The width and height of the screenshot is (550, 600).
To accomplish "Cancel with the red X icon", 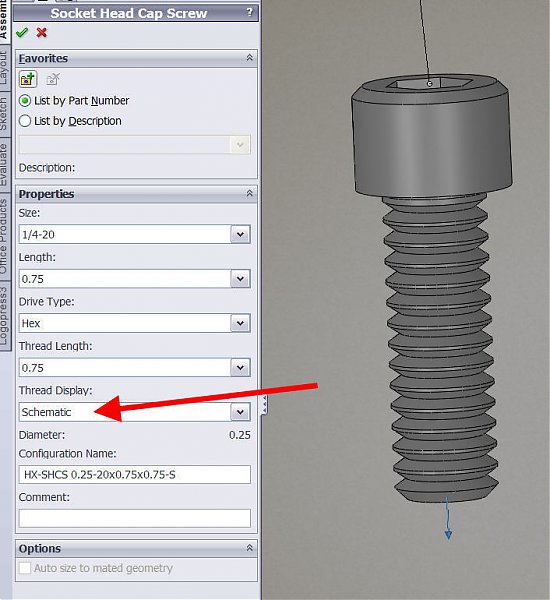I will [x=42, y=33].
